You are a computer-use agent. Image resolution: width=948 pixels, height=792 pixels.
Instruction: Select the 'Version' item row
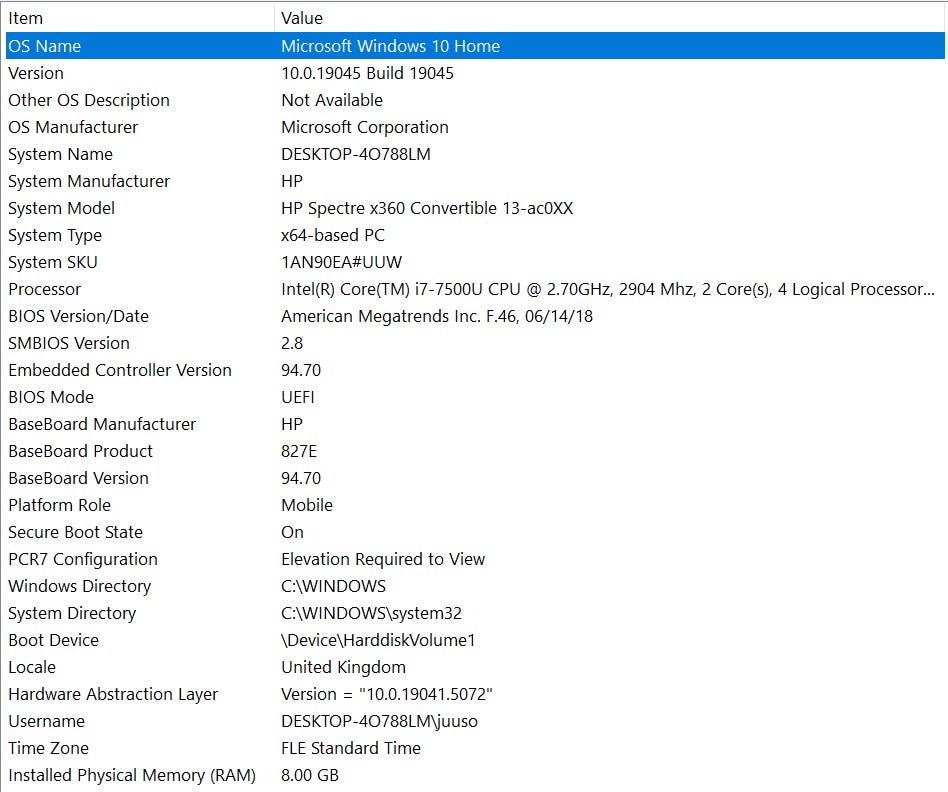point(36,73)
